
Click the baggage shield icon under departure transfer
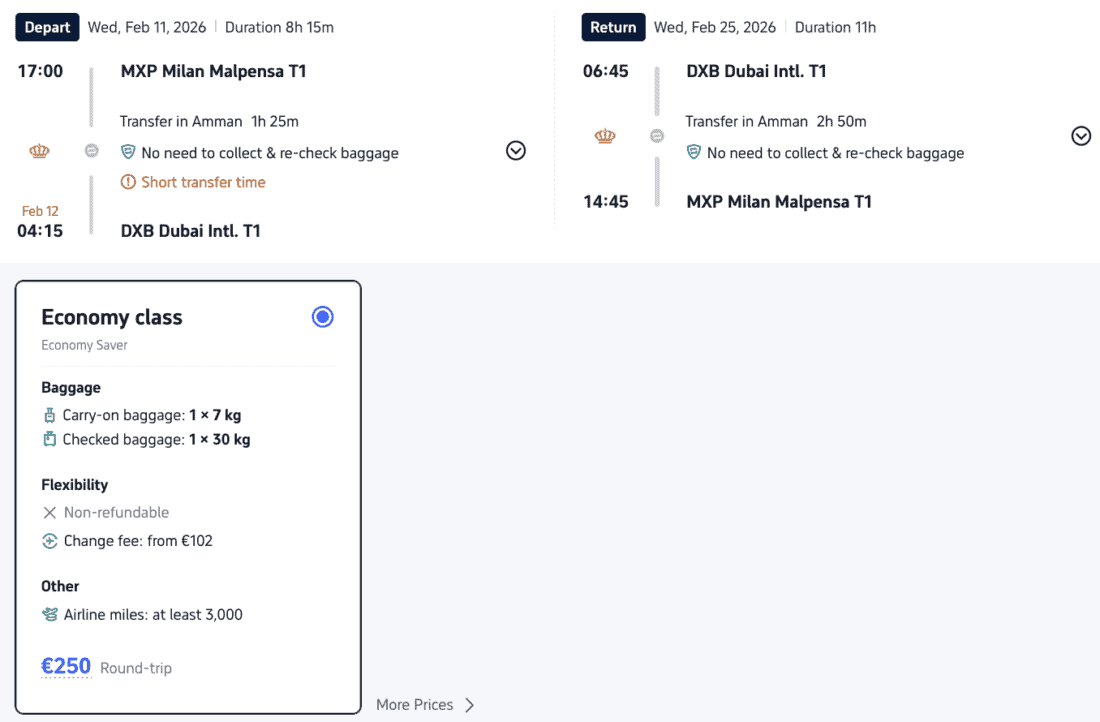[x=128, y=153]
